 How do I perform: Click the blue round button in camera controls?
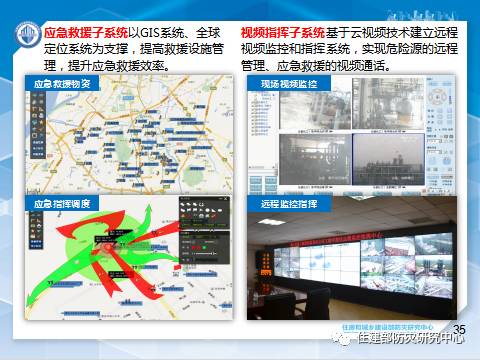tap(446, 161)
